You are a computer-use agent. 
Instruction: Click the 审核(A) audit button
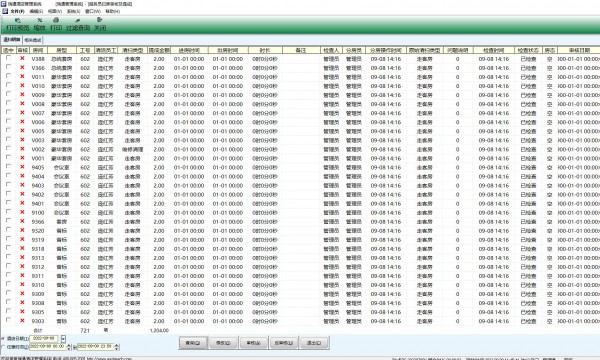point(253,343)
